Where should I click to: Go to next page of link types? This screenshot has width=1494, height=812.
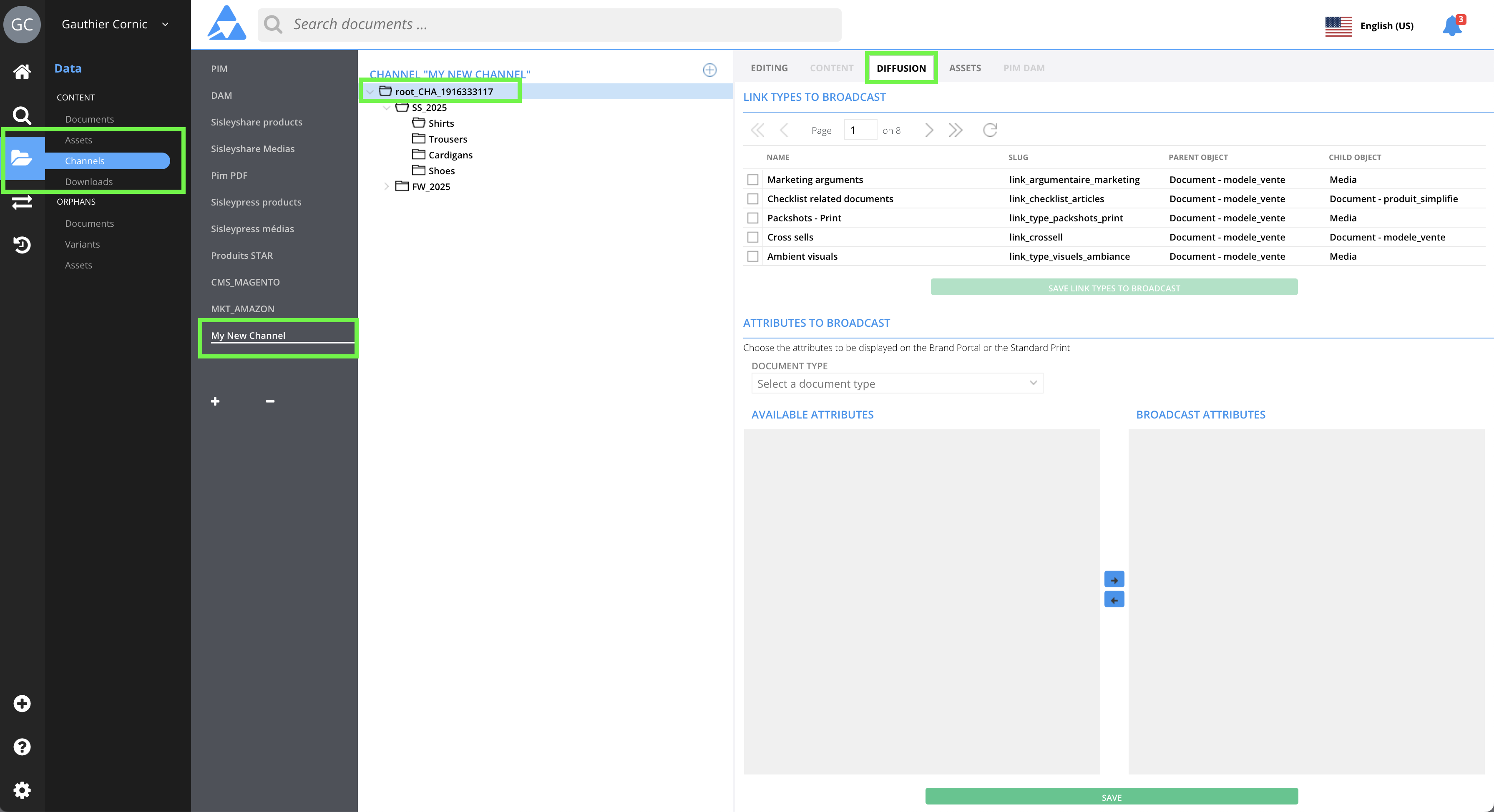coord(928,130)
